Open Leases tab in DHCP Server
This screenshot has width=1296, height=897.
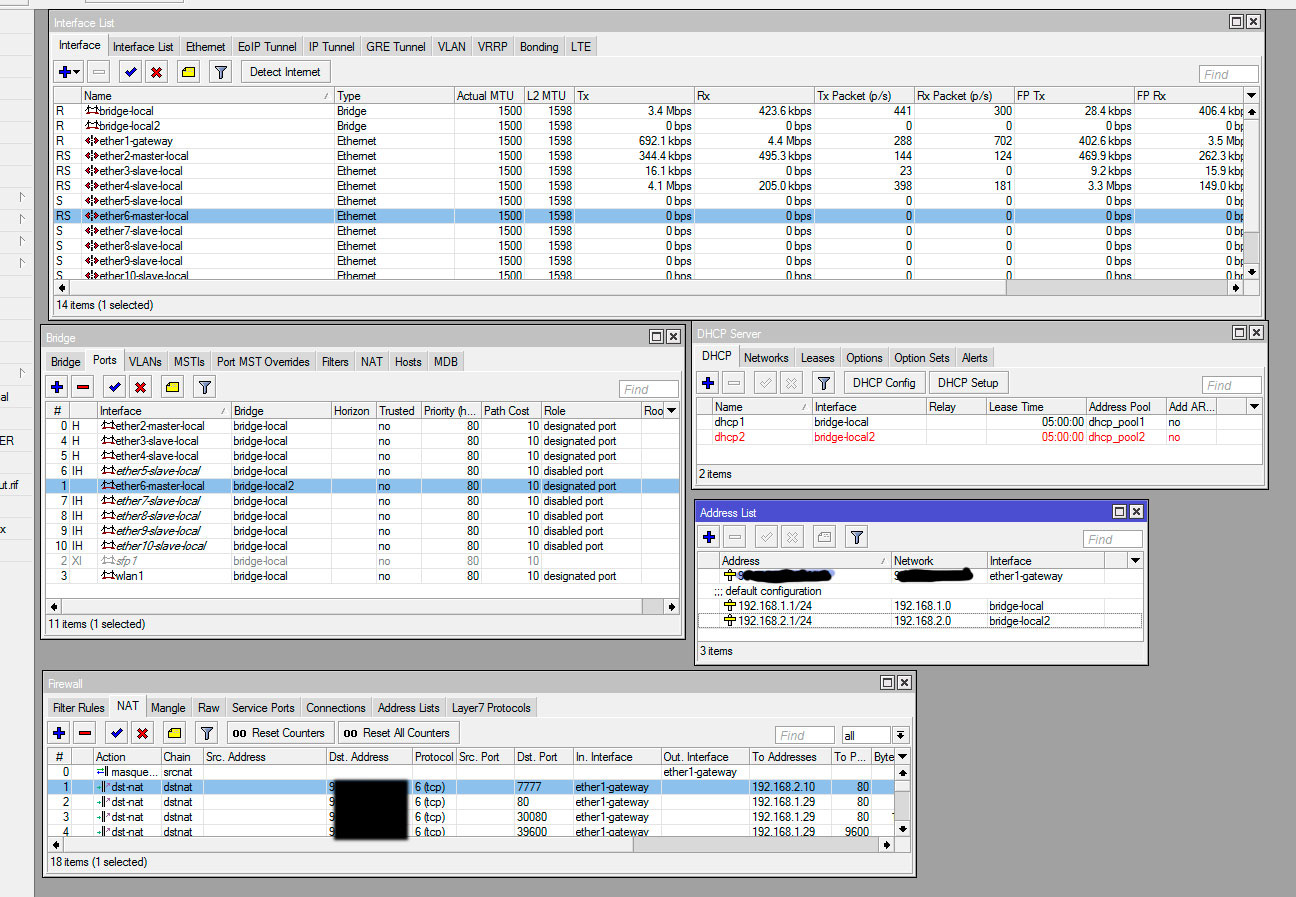817,357
